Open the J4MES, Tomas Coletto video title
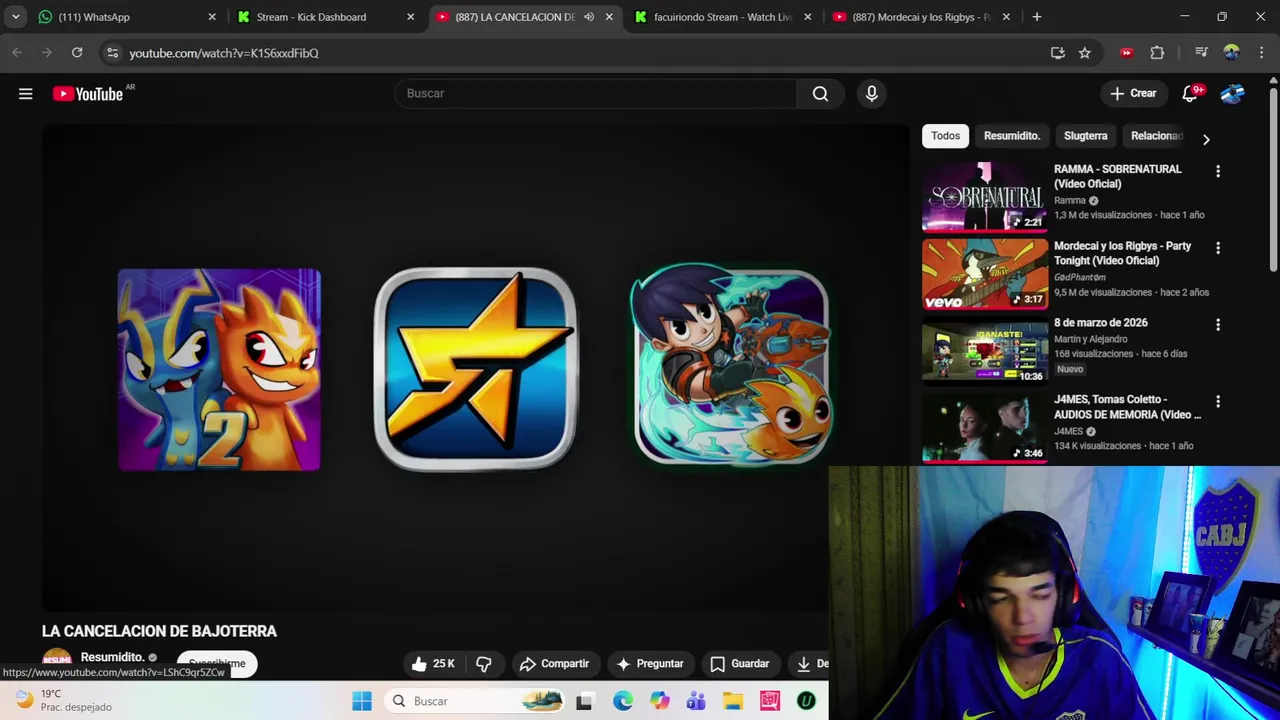Screen dimensions: 1280x720 click(1127, 407)
